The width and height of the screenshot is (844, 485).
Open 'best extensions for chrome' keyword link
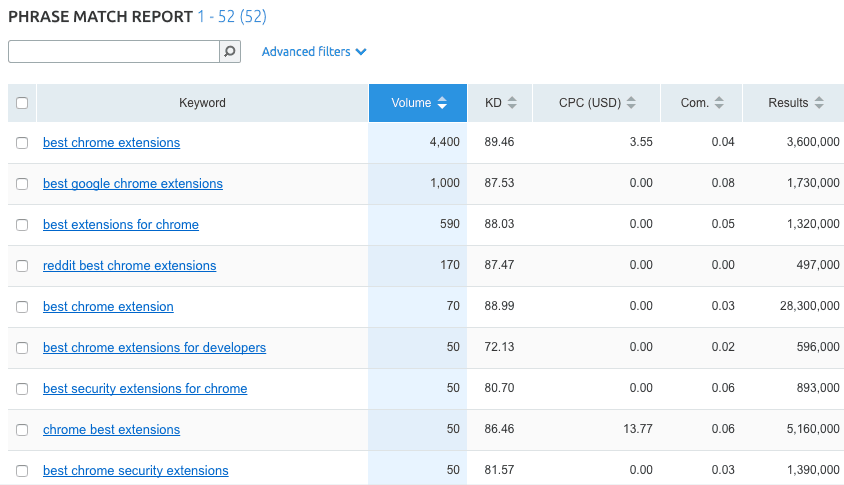pos(121,225)
